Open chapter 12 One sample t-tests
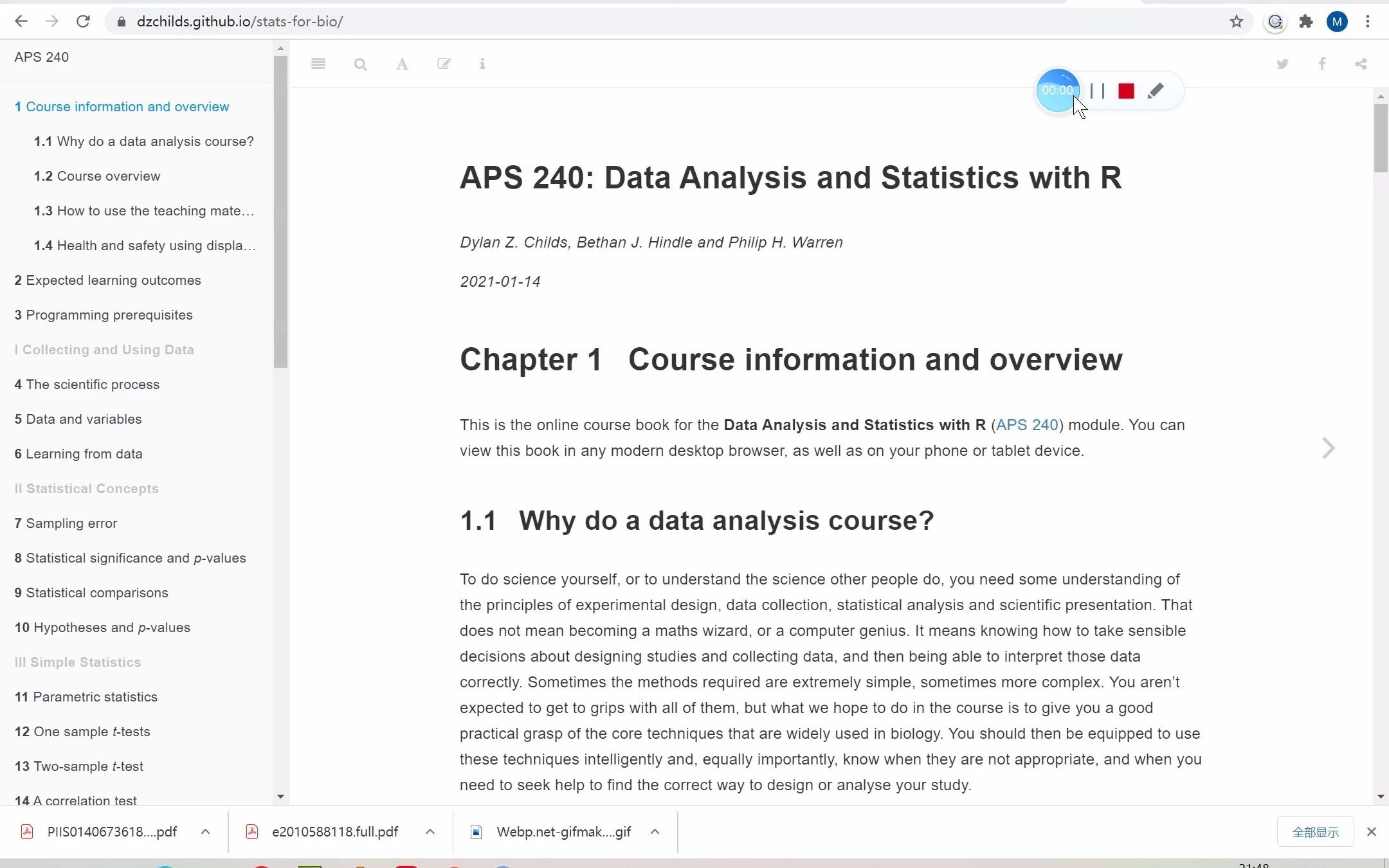Image resolution: width=1389 pixels, height=868 pixels. (82, 732)
